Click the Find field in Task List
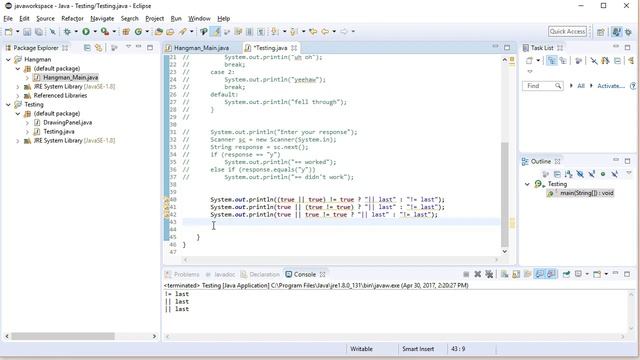640x360 pixels. click(x=542, y=86)
